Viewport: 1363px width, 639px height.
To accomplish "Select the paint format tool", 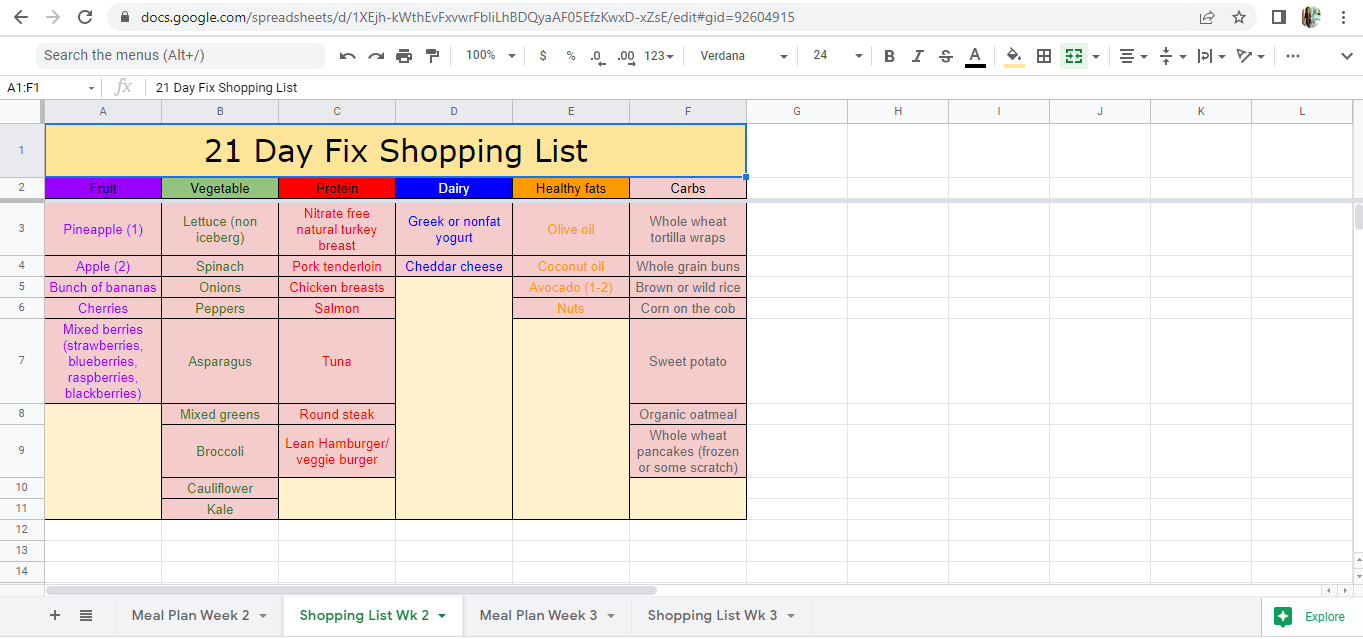I will [432, 56].
